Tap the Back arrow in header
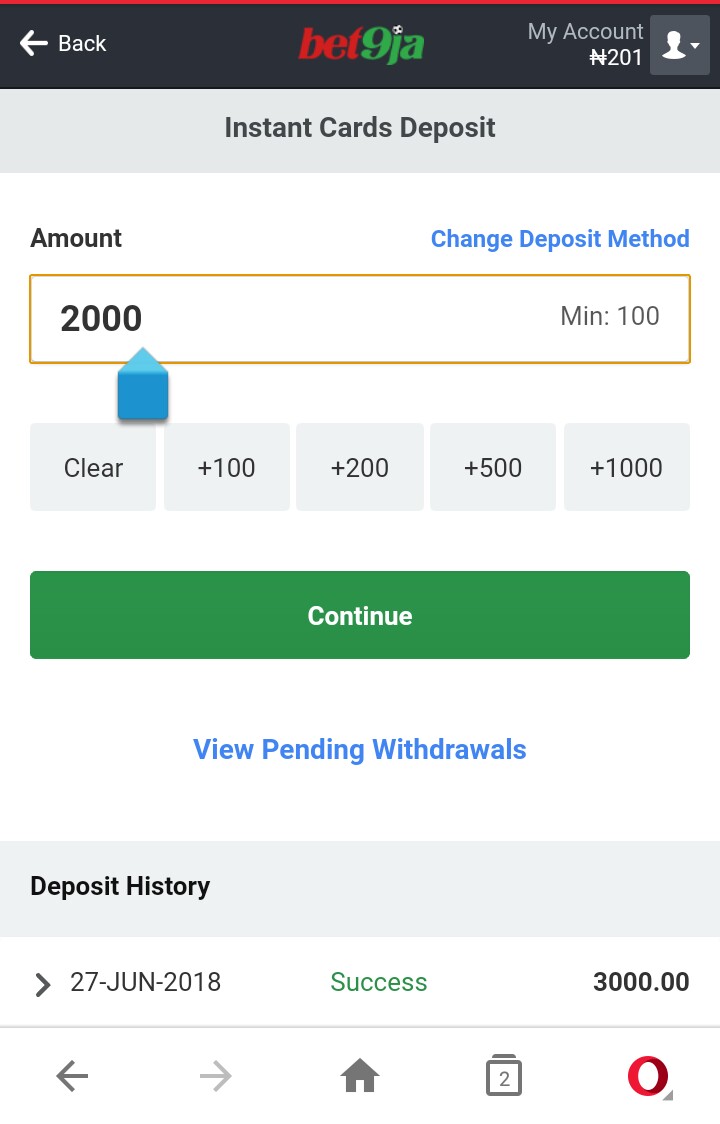The image size is (720, 1124). tap(62, 43)
